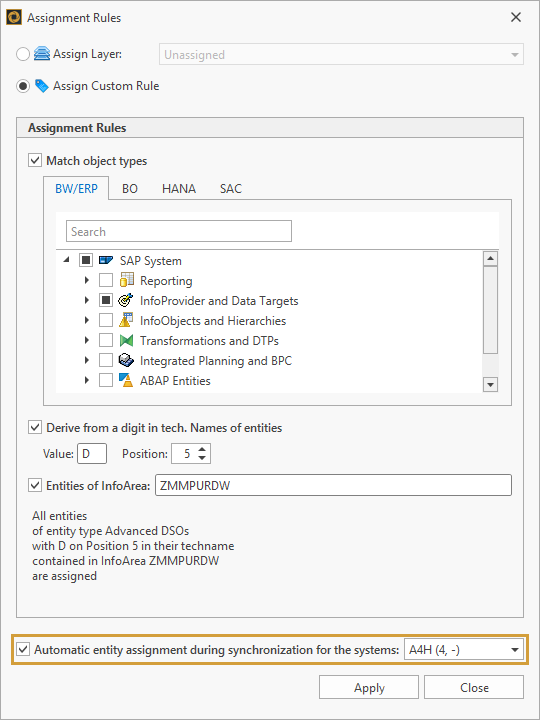Viewport: 540px width, 720px height.
Task: Expand the Reporting tree node
Action: pyautogui.click(x=87, y=280)
